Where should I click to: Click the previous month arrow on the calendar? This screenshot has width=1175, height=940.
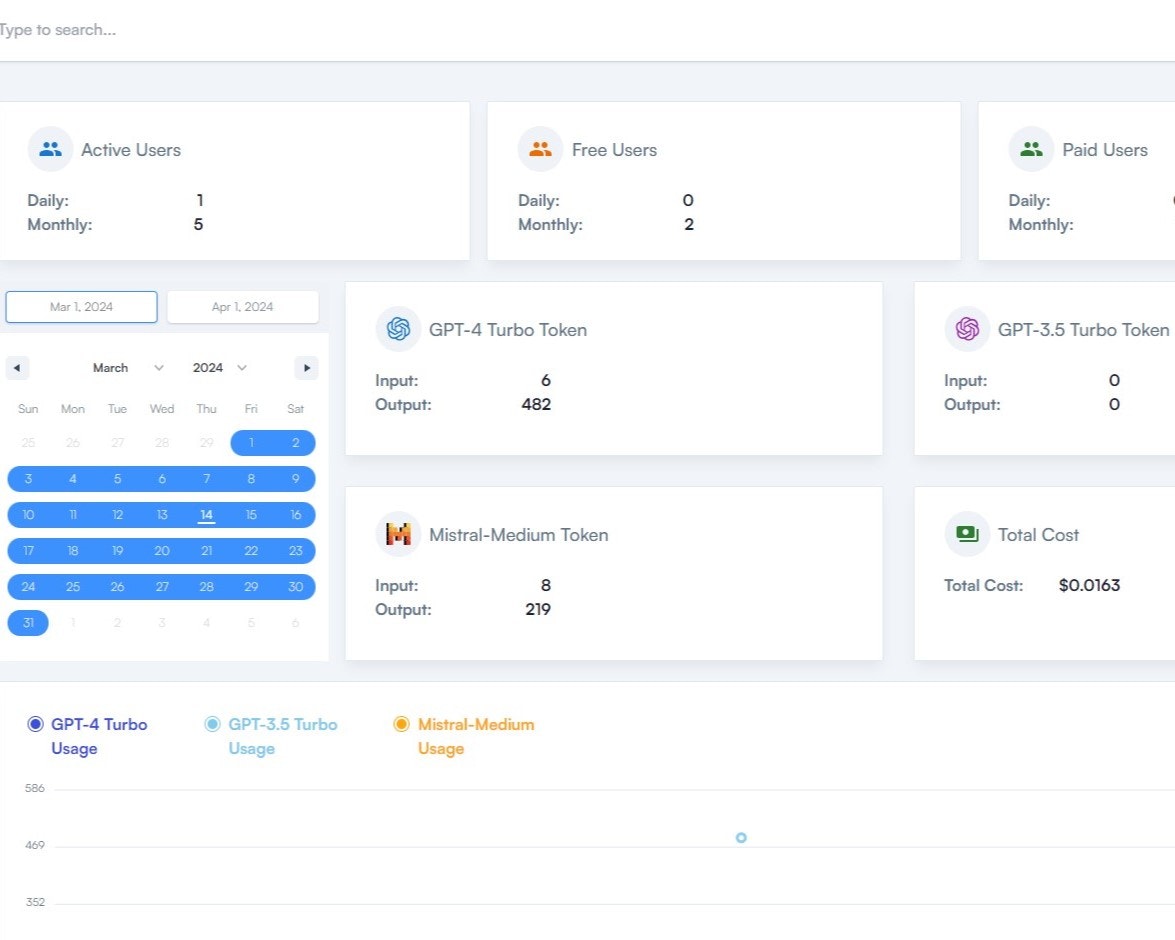18,367
